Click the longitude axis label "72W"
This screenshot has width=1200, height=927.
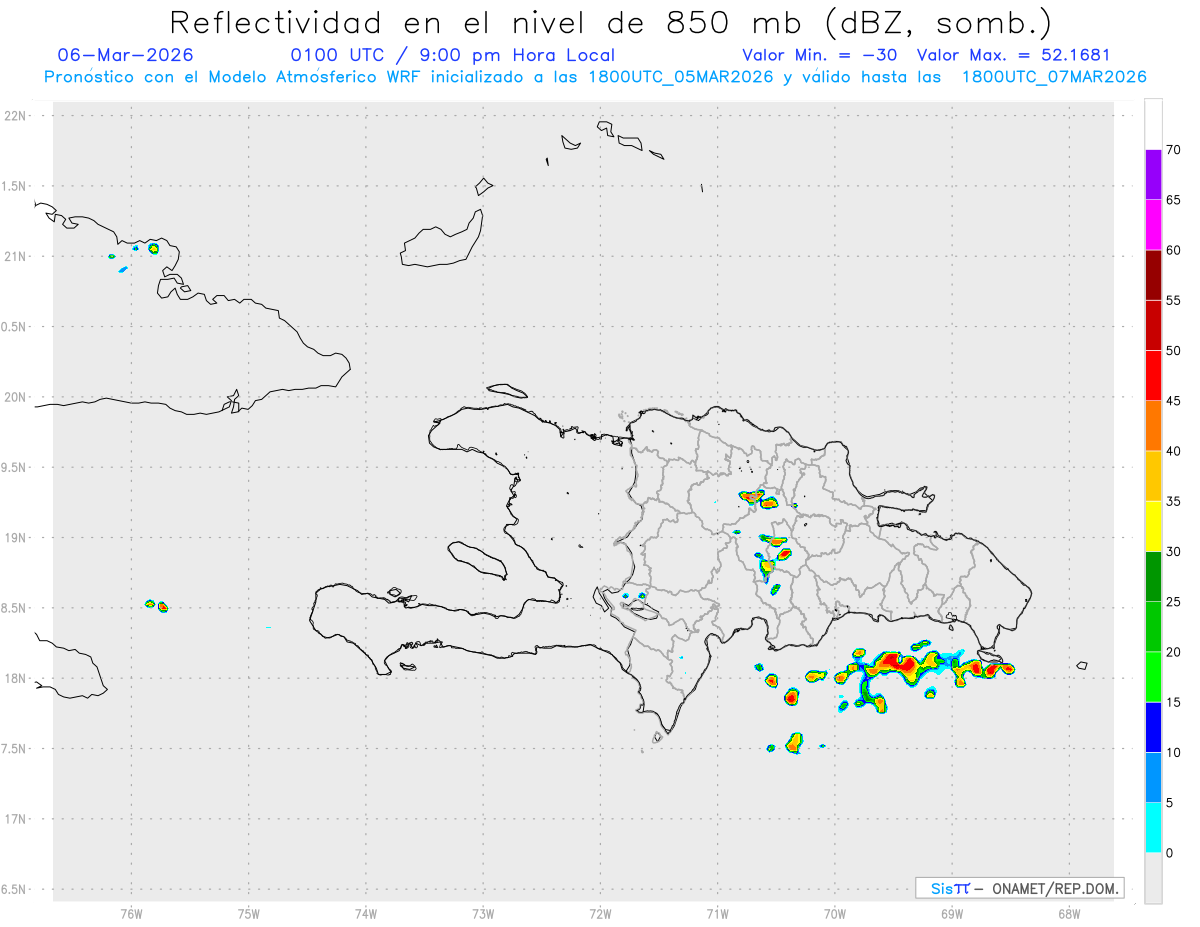click(600, 914)
